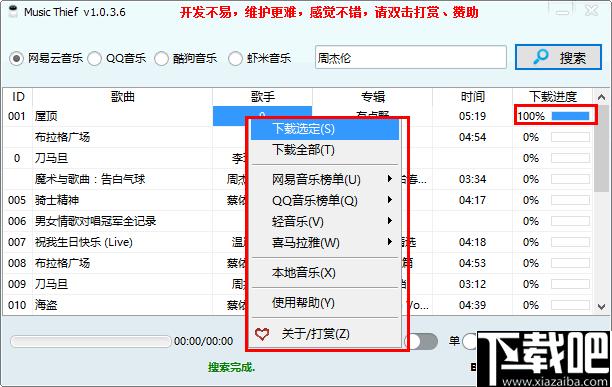612x387 pixels.
Task: Expand the QQ音乐榜单(Q) submenu
Action: point(325,201)
